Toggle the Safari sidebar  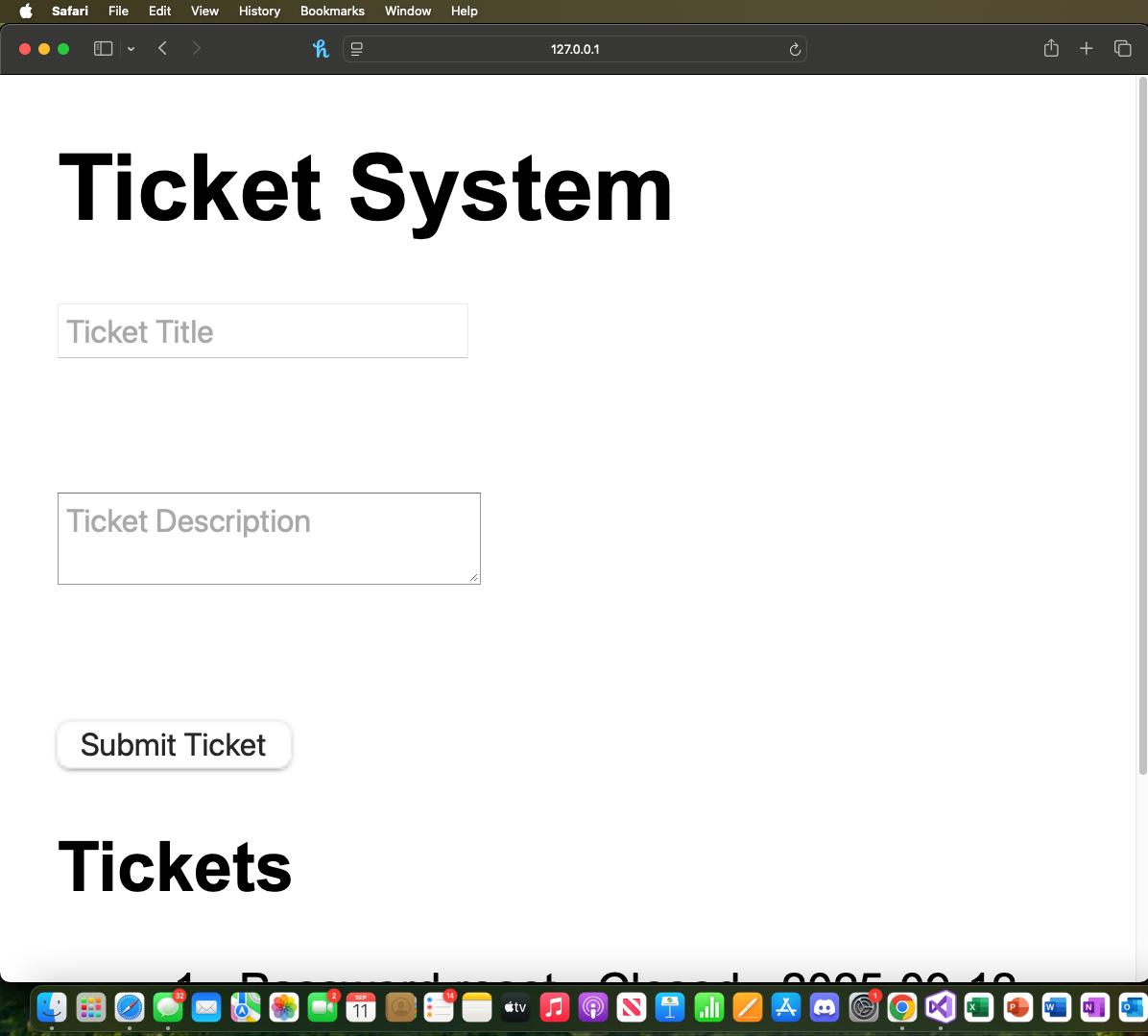click(103, 48)
